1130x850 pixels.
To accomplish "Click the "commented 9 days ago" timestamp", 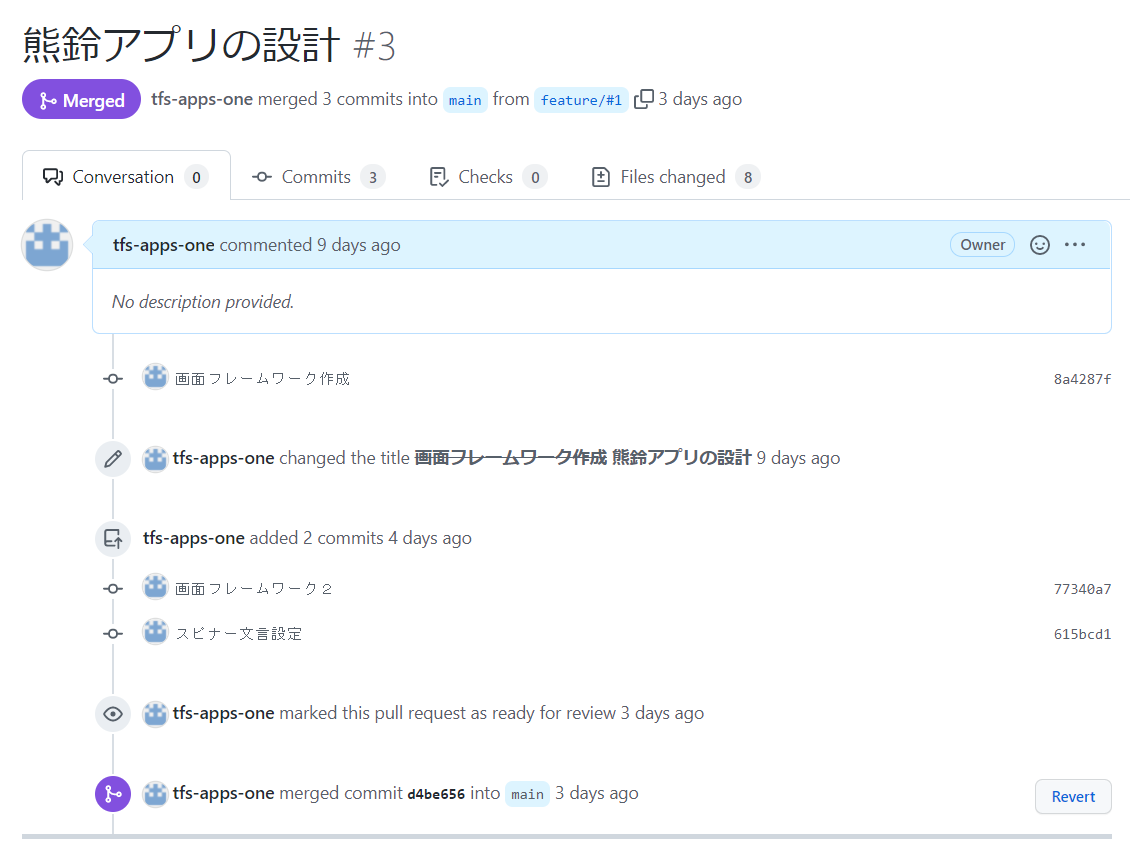I will click(310, 245).
